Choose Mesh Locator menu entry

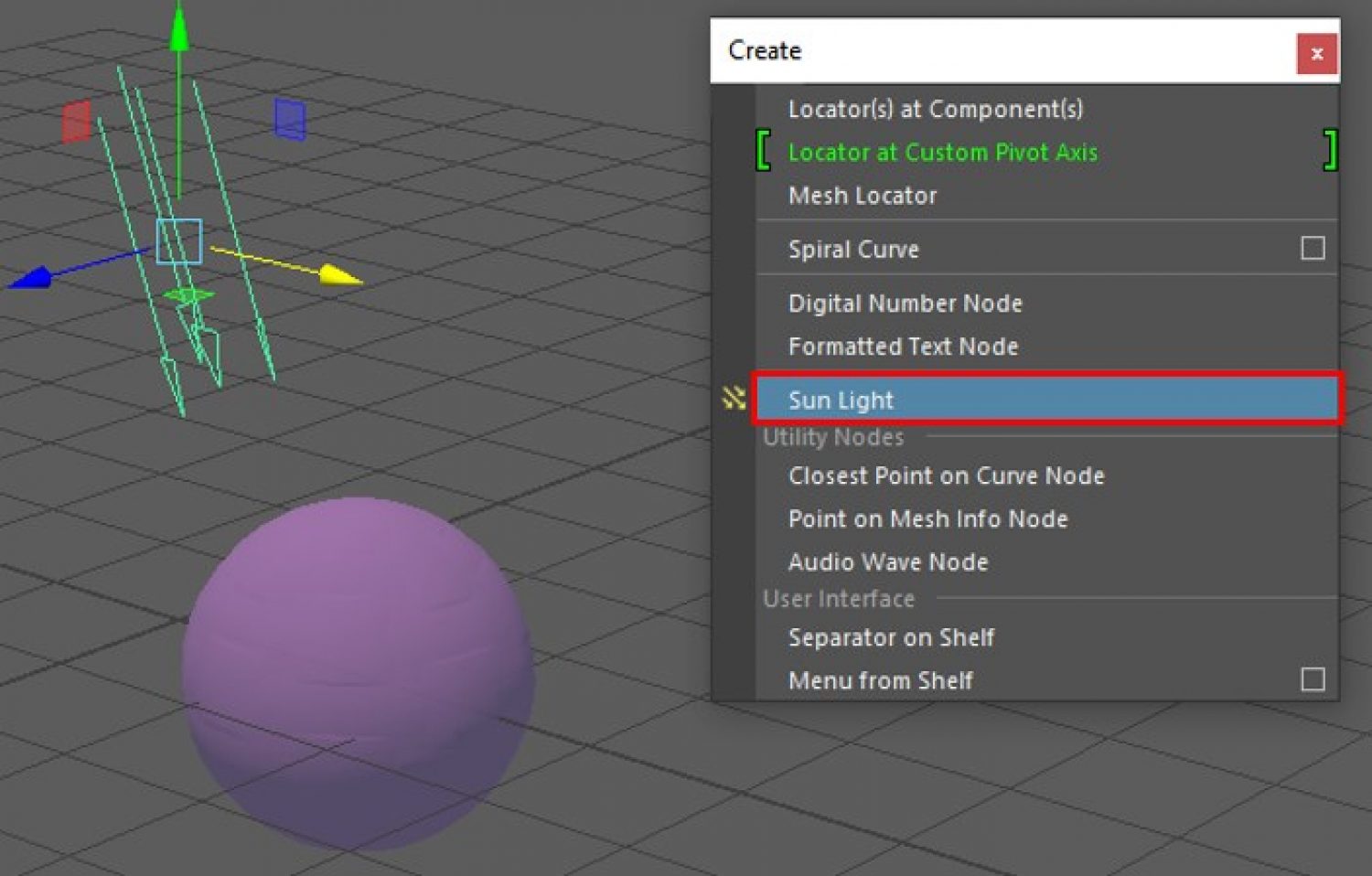pos(863,196)
